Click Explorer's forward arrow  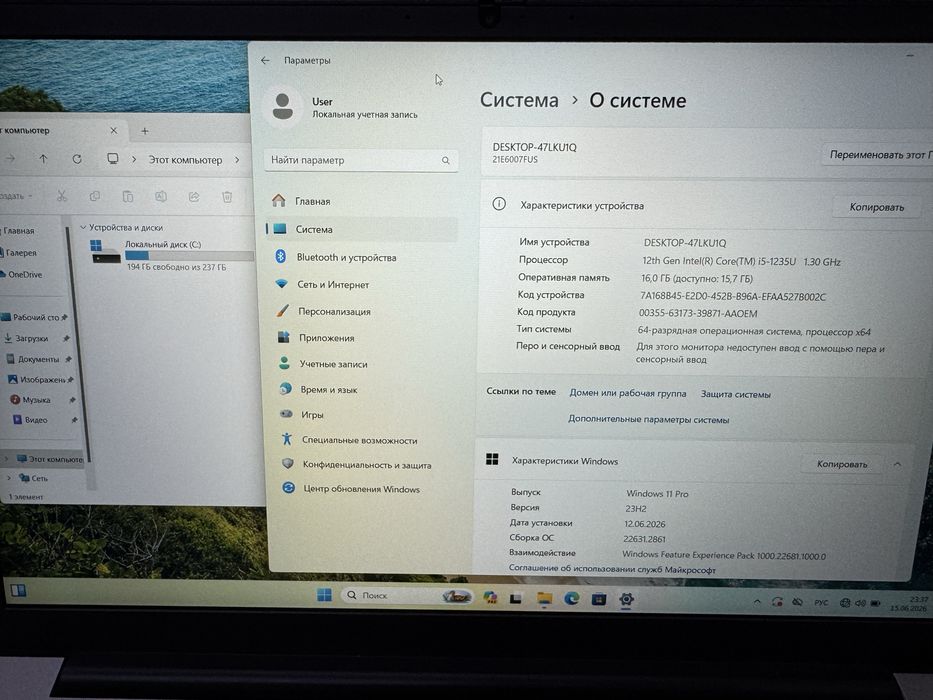(x=11, y=158)
